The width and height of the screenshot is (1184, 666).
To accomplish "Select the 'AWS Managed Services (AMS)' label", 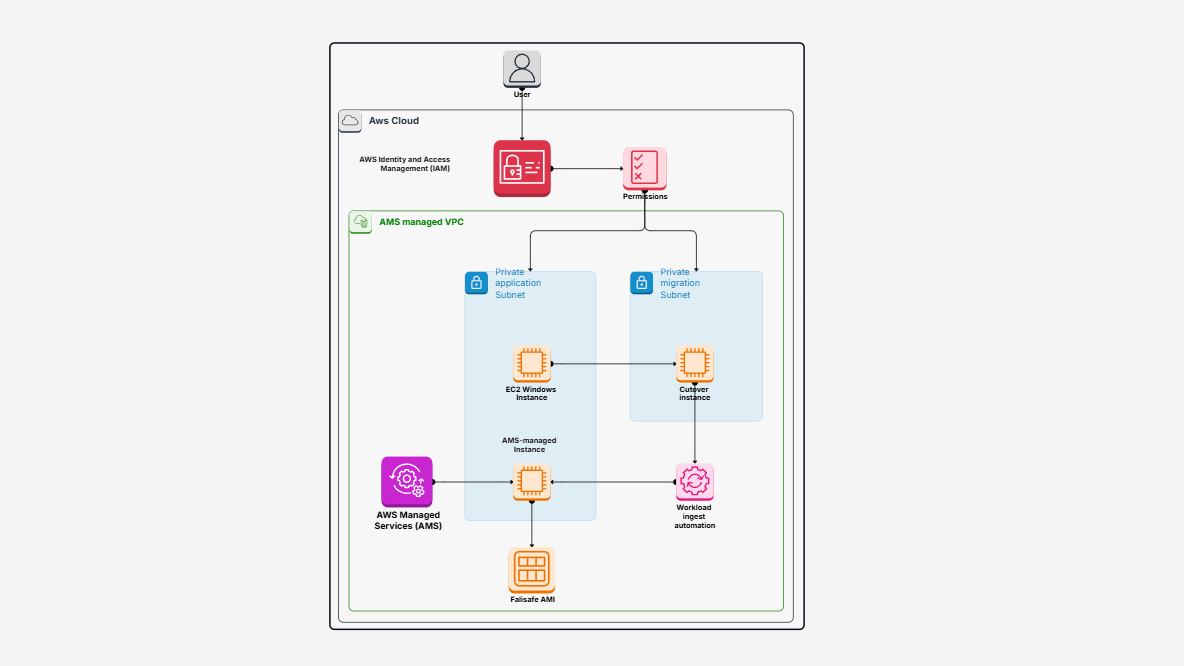I will (x=408, y=520).
